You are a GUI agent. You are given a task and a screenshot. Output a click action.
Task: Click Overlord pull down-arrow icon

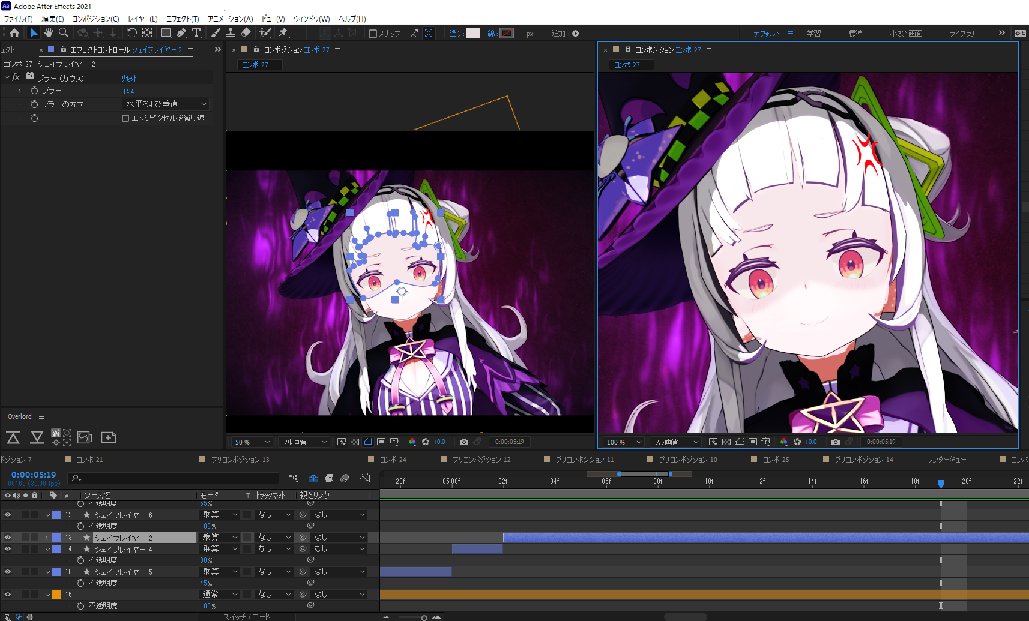click(x=37, y=437)
